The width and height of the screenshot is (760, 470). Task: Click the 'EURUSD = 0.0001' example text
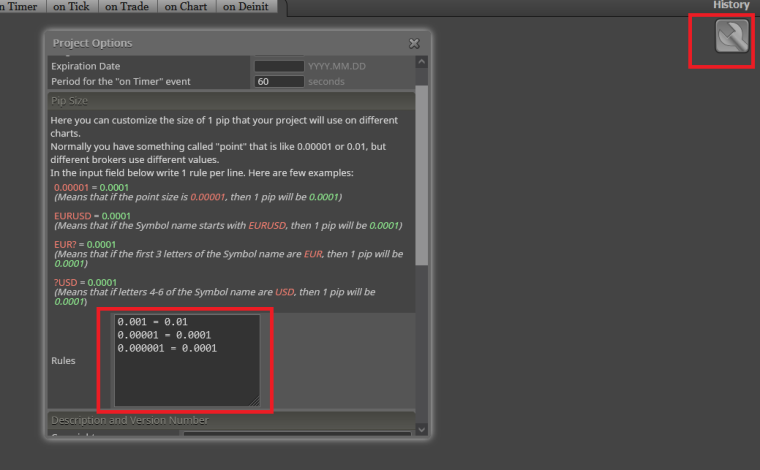(x=92, y=216)
